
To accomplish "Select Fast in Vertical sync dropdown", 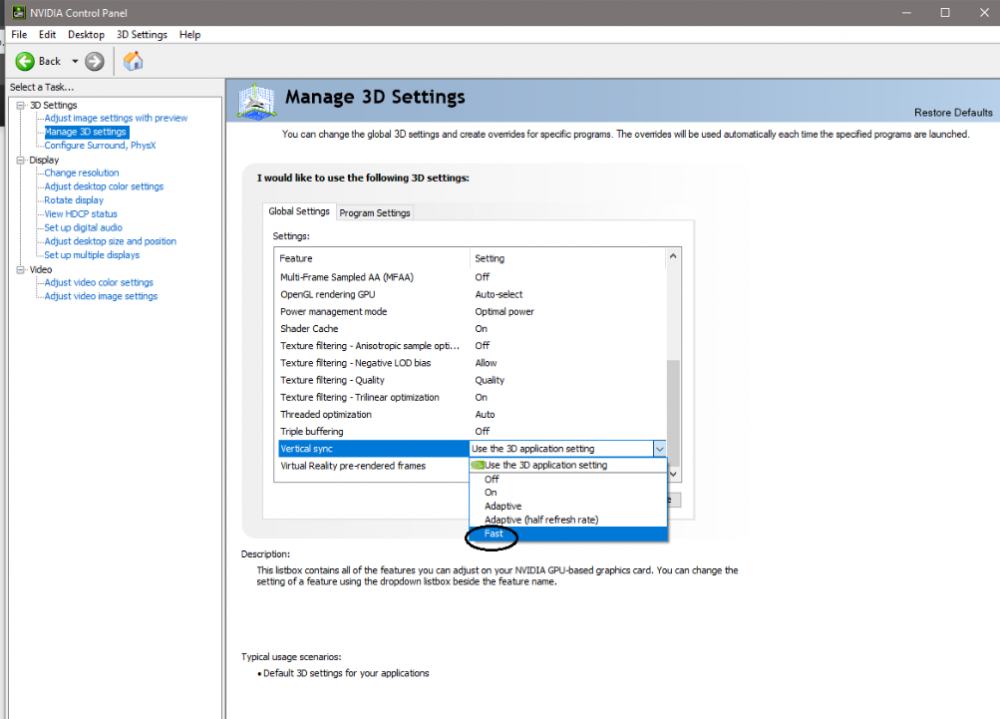I will point(568,534).
